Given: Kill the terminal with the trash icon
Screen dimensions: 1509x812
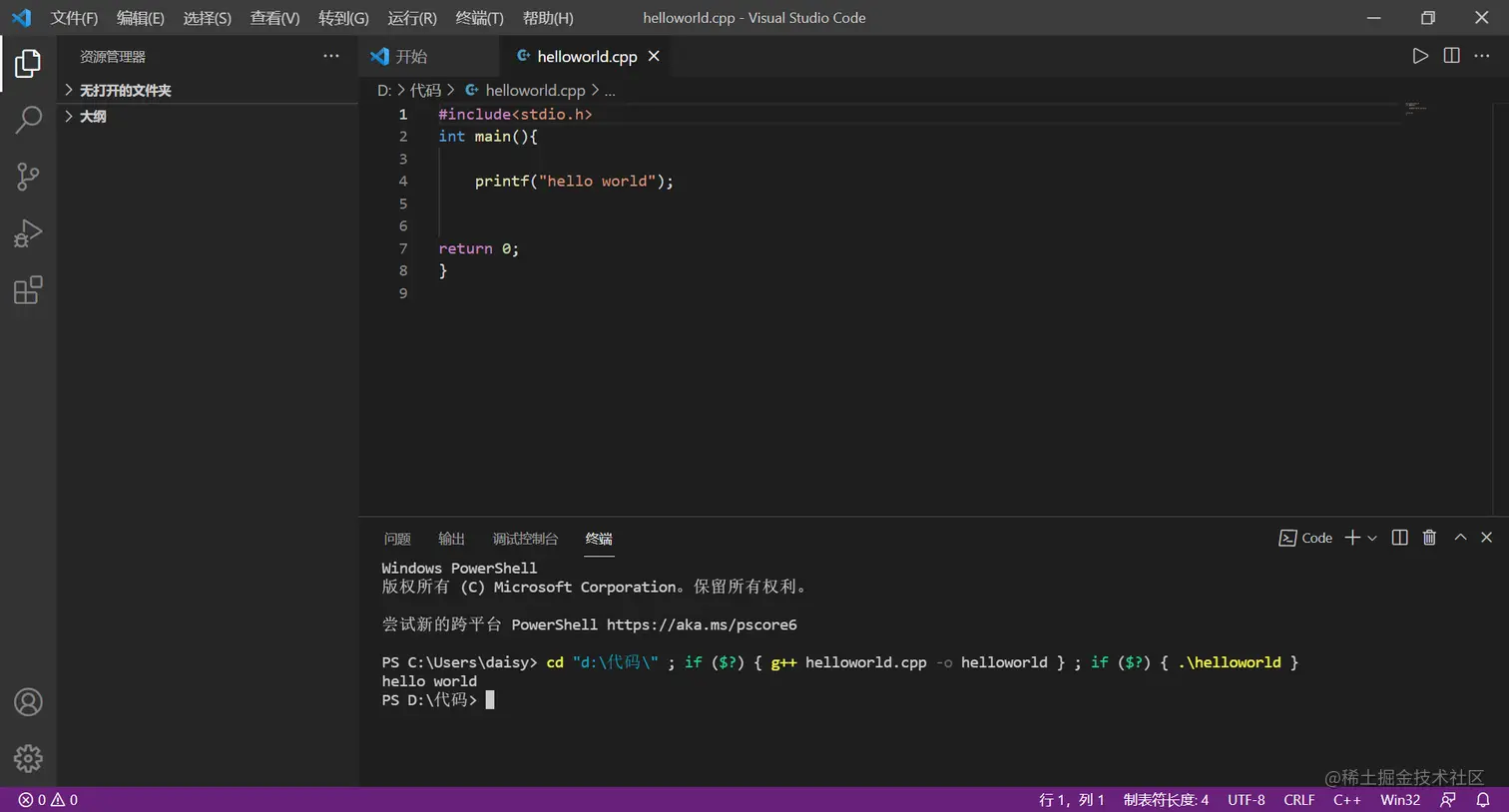Looking at the screenshot, I should coord(1428,538).
